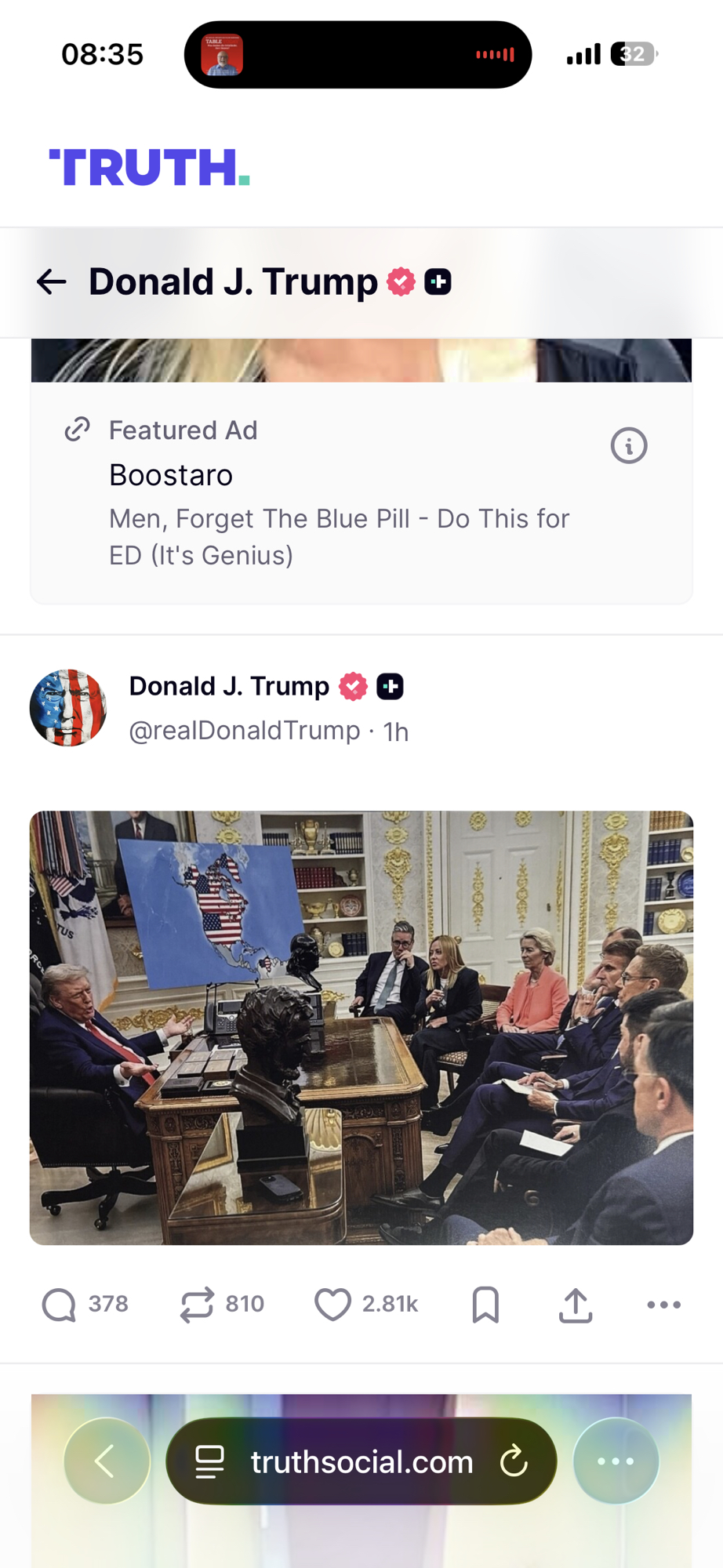Tap the back arrow beside Donald J. Trump
Image resolution: width=723 pixels, height=1568 pixels.
click(x=52, y=282)
